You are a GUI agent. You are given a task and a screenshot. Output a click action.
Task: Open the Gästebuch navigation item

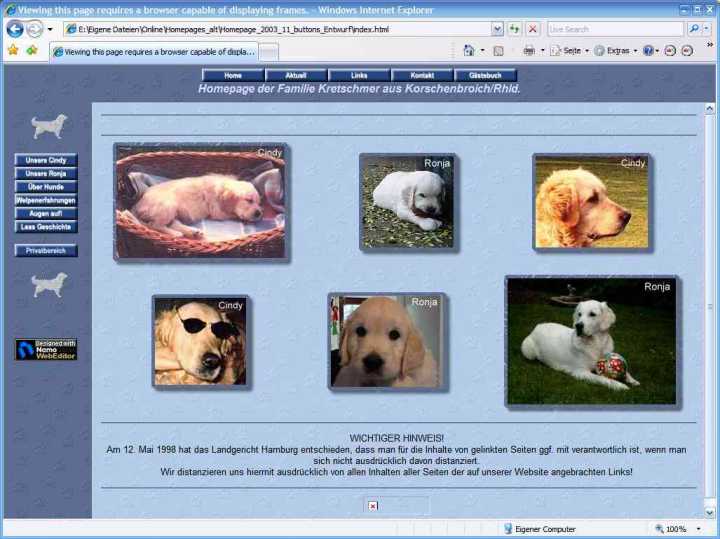click(485, 75)
